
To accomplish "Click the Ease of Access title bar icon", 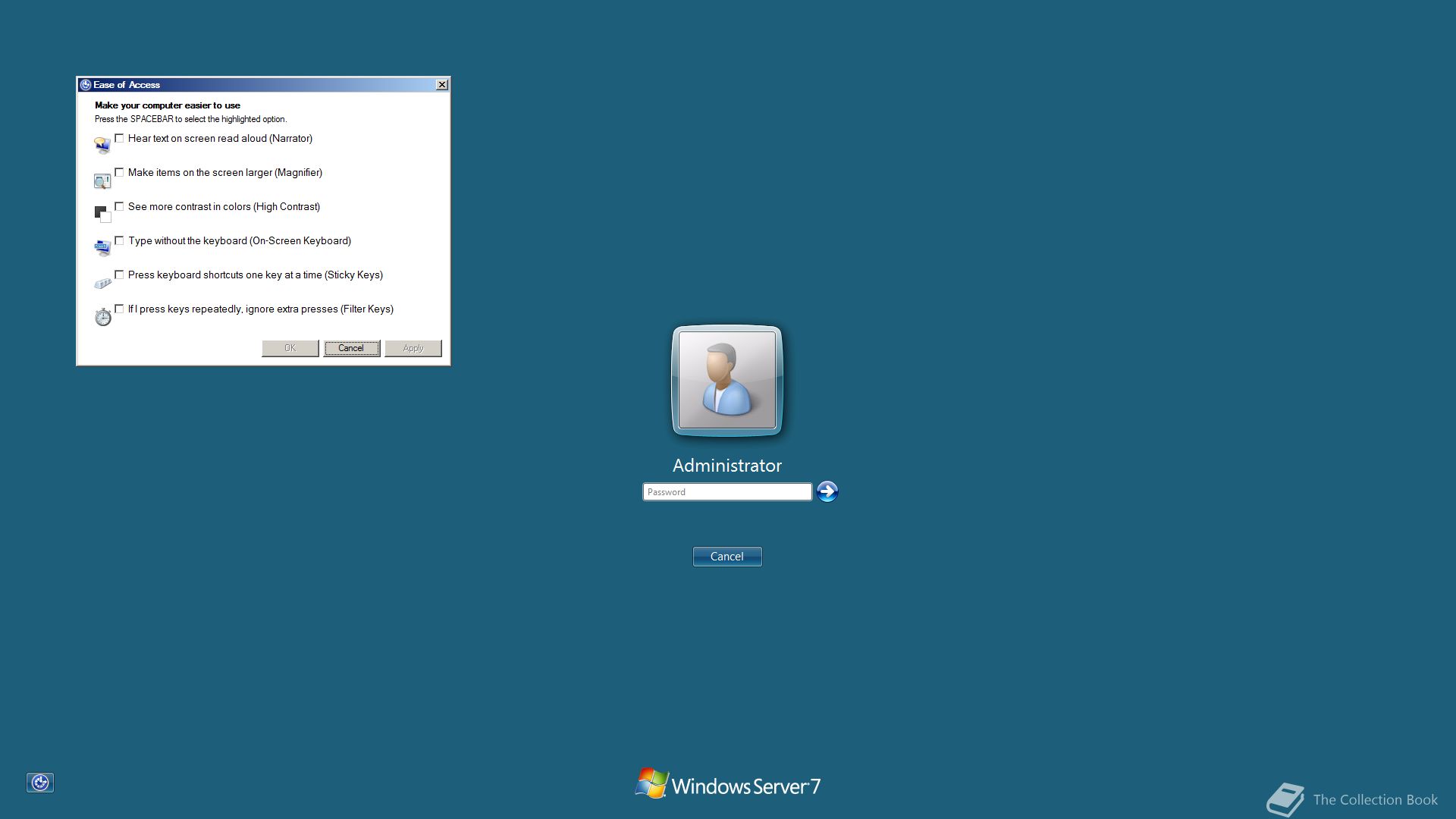I will coord(86,85).
